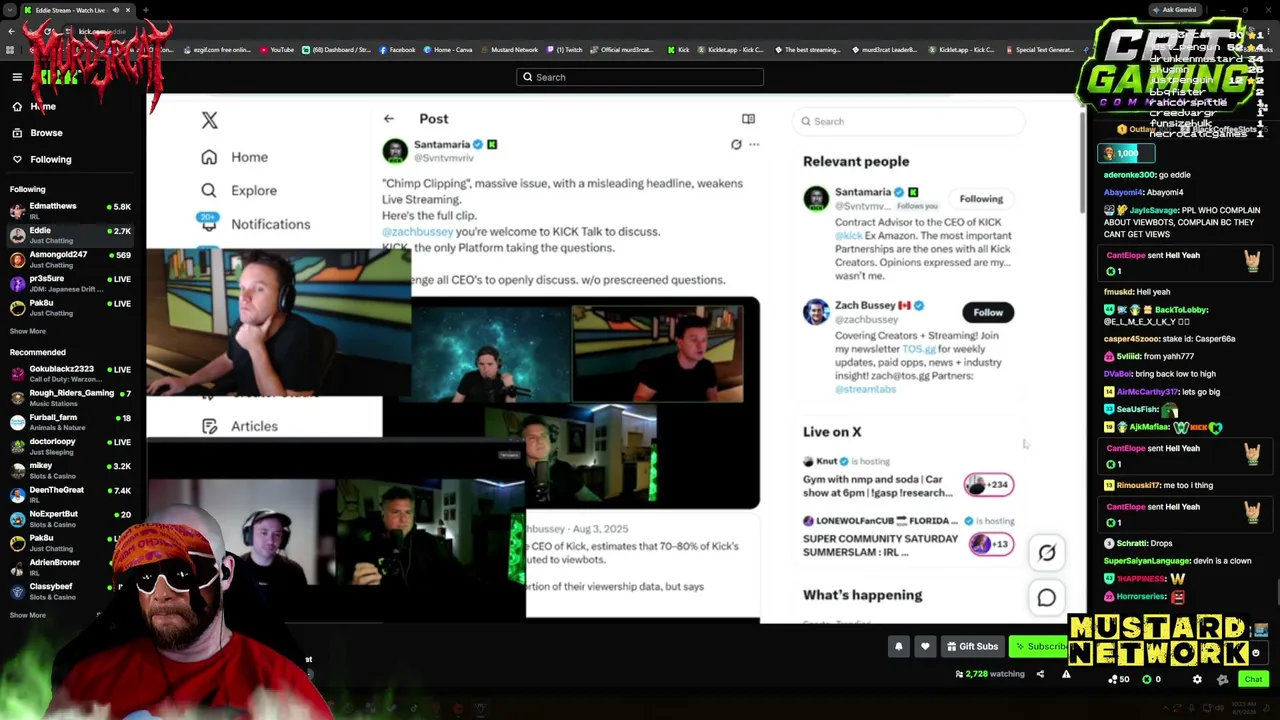Click the chat badge icon beside settings gear
This screenshot has height=720, width=1280.
coord(1222,679)
